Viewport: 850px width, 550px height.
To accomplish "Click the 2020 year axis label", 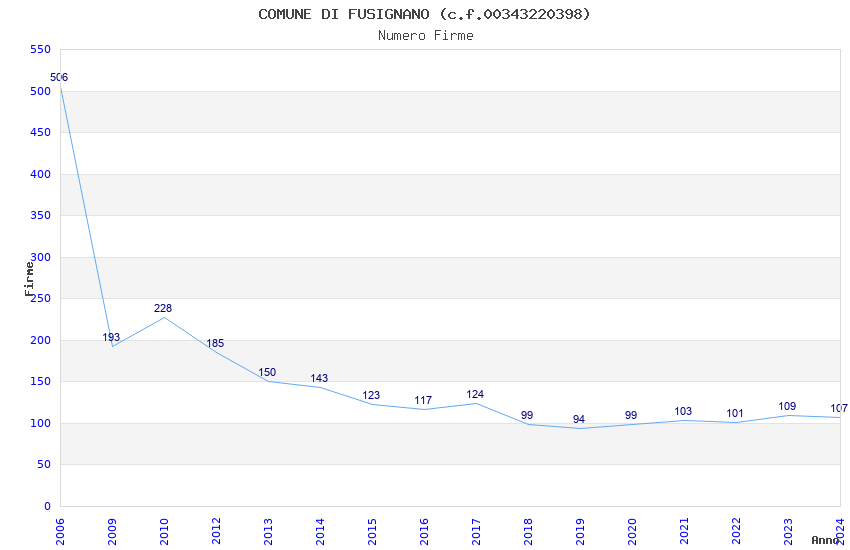I will pyautogui.click(x=633, y=532).
